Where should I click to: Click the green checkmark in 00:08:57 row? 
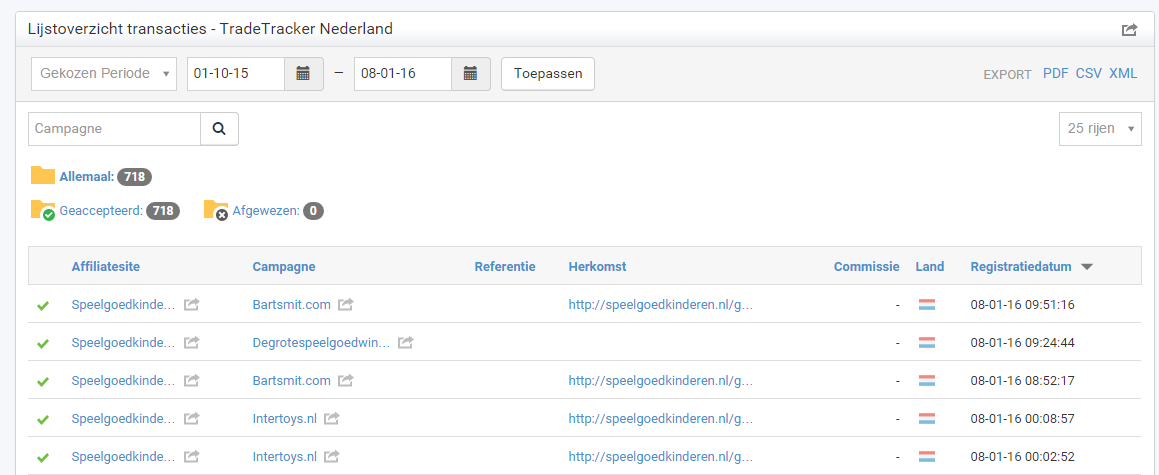click(x=43, y=420)
